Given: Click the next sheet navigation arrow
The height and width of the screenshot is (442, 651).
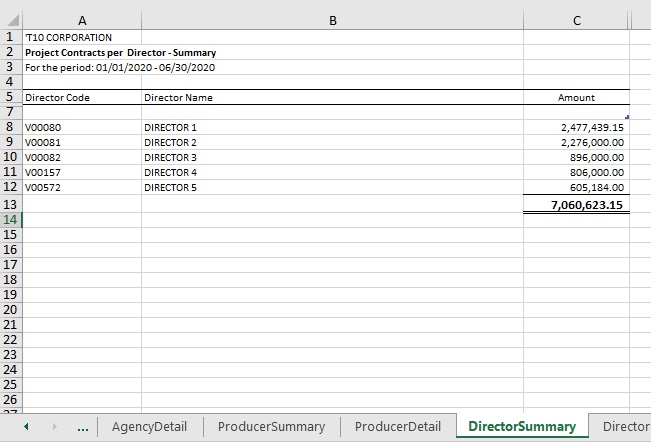Looking at the screenshot, I should tap(54, 427).
